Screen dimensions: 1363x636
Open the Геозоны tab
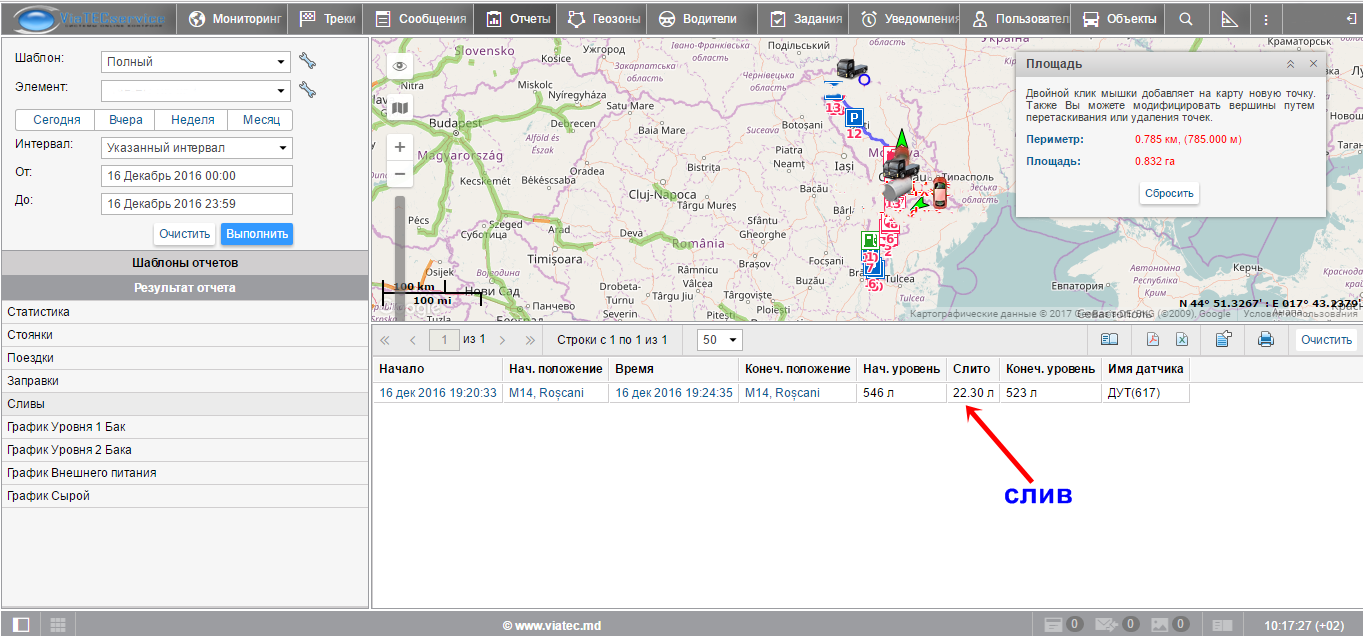click(603, 19)
